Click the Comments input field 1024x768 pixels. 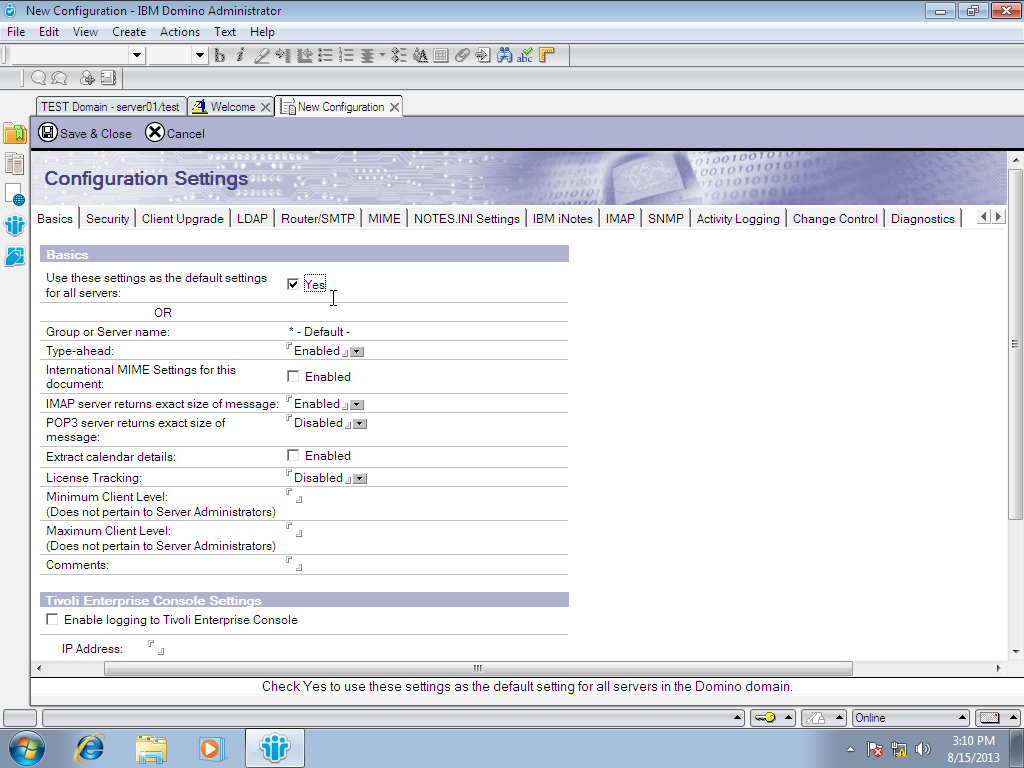[294, 565]
